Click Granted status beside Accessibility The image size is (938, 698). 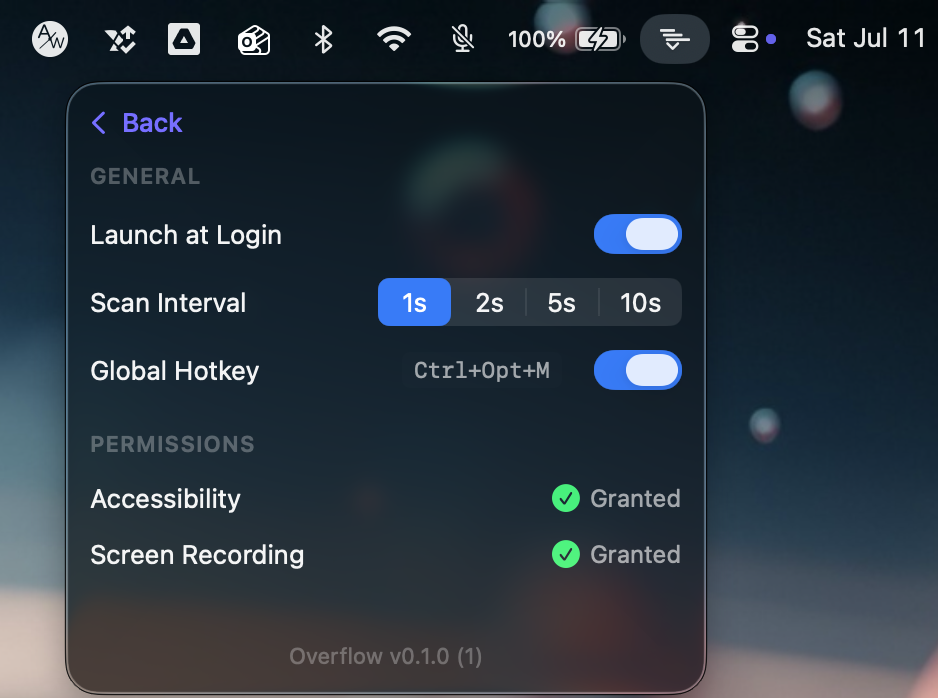click(x=635, y=498)
